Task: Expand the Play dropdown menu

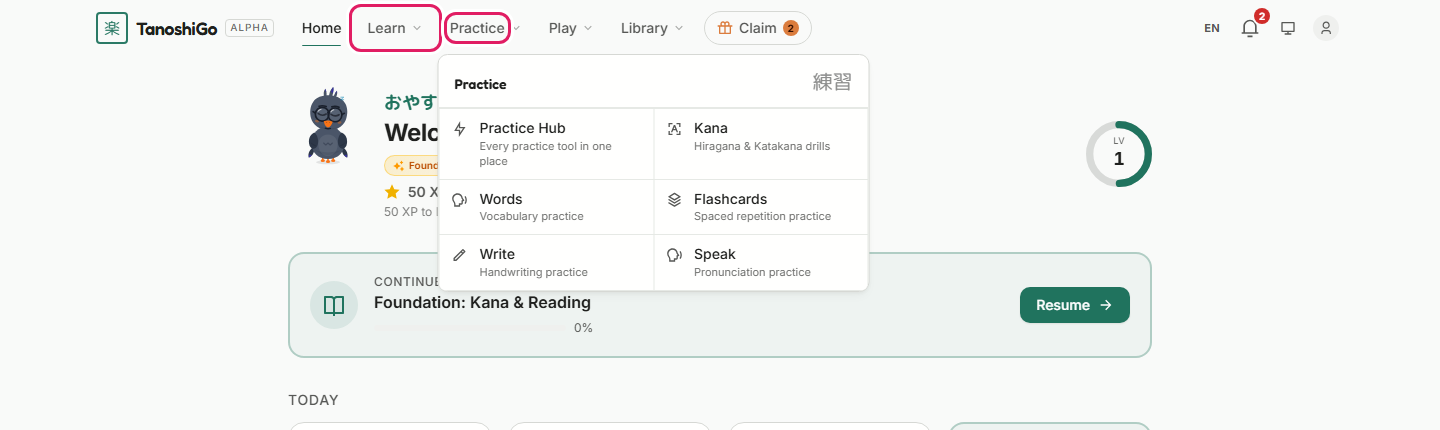Action: click(570, 28)
